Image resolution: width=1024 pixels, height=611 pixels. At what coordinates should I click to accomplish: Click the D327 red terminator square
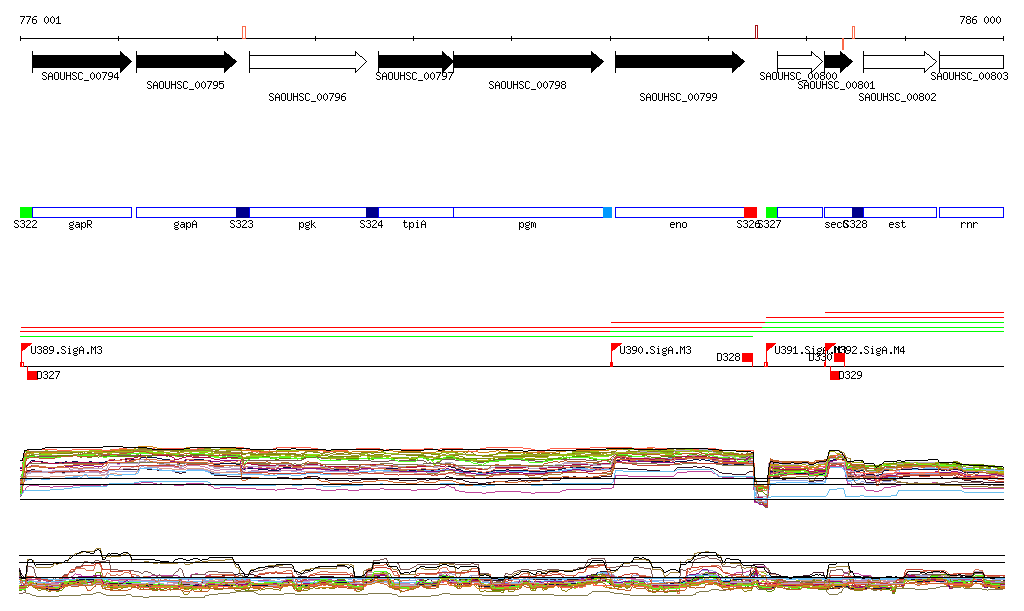click(32, 375)
